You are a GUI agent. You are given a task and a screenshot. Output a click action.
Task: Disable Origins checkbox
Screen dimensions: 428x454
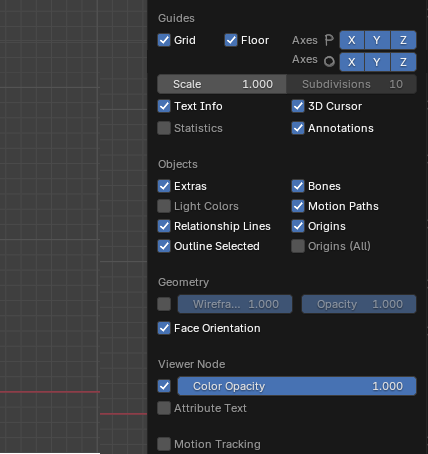(x=298, y=226)
